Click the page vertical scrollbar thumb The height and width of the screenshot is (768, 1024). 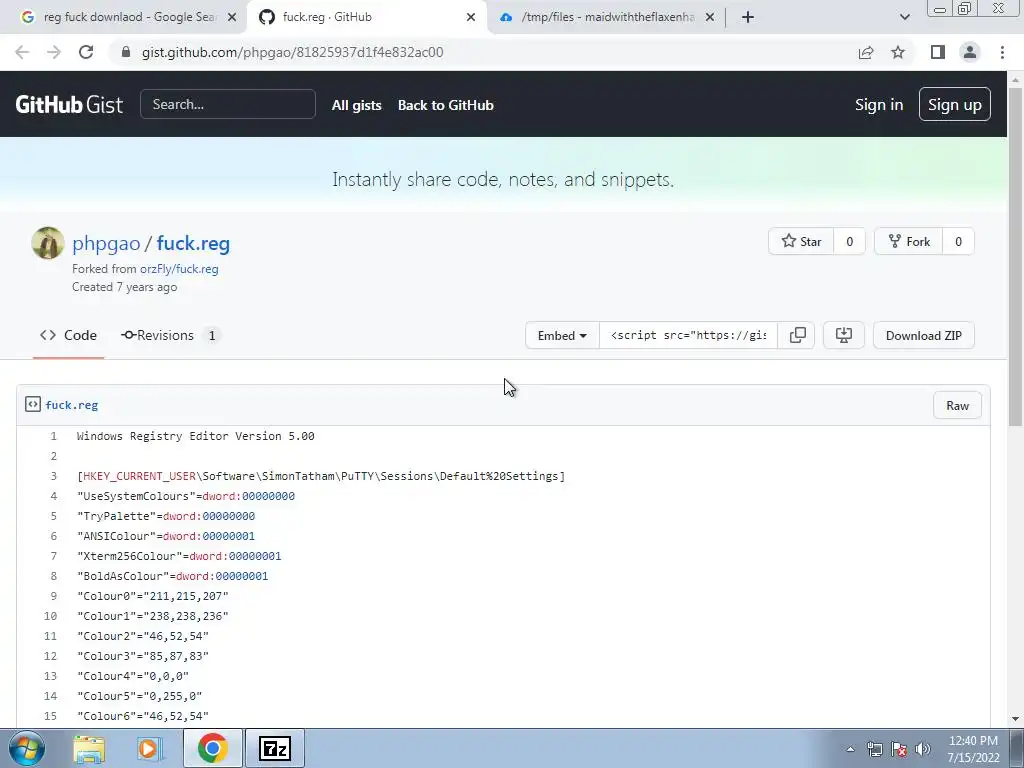[1015, 257]
